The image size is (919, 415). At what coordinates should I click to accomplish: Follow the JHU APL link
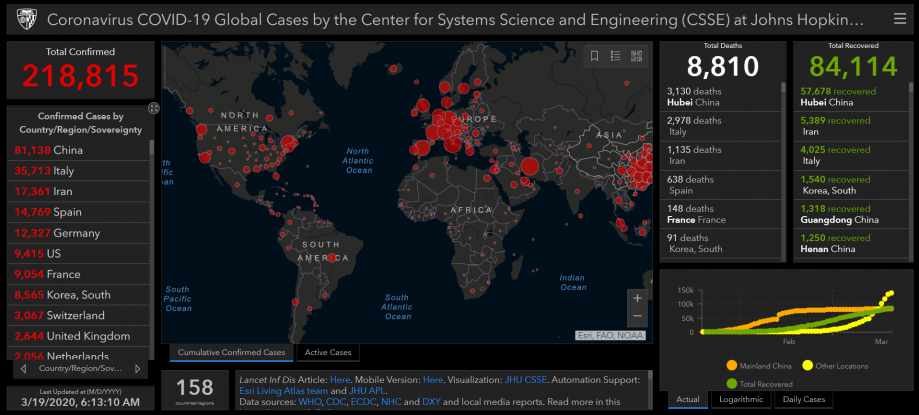tap(367, 391)
